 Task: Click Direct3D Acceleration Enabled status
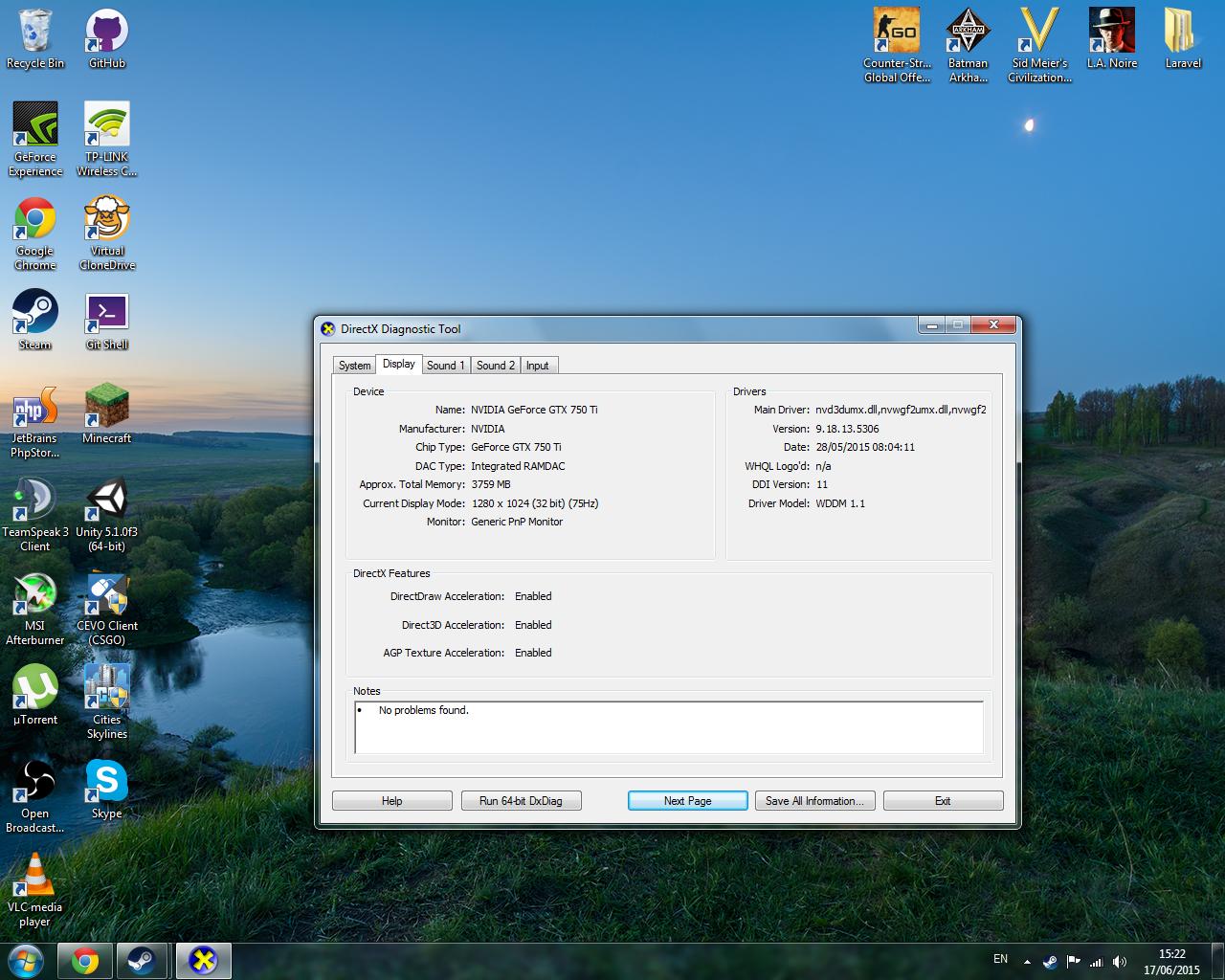[533, 625]
